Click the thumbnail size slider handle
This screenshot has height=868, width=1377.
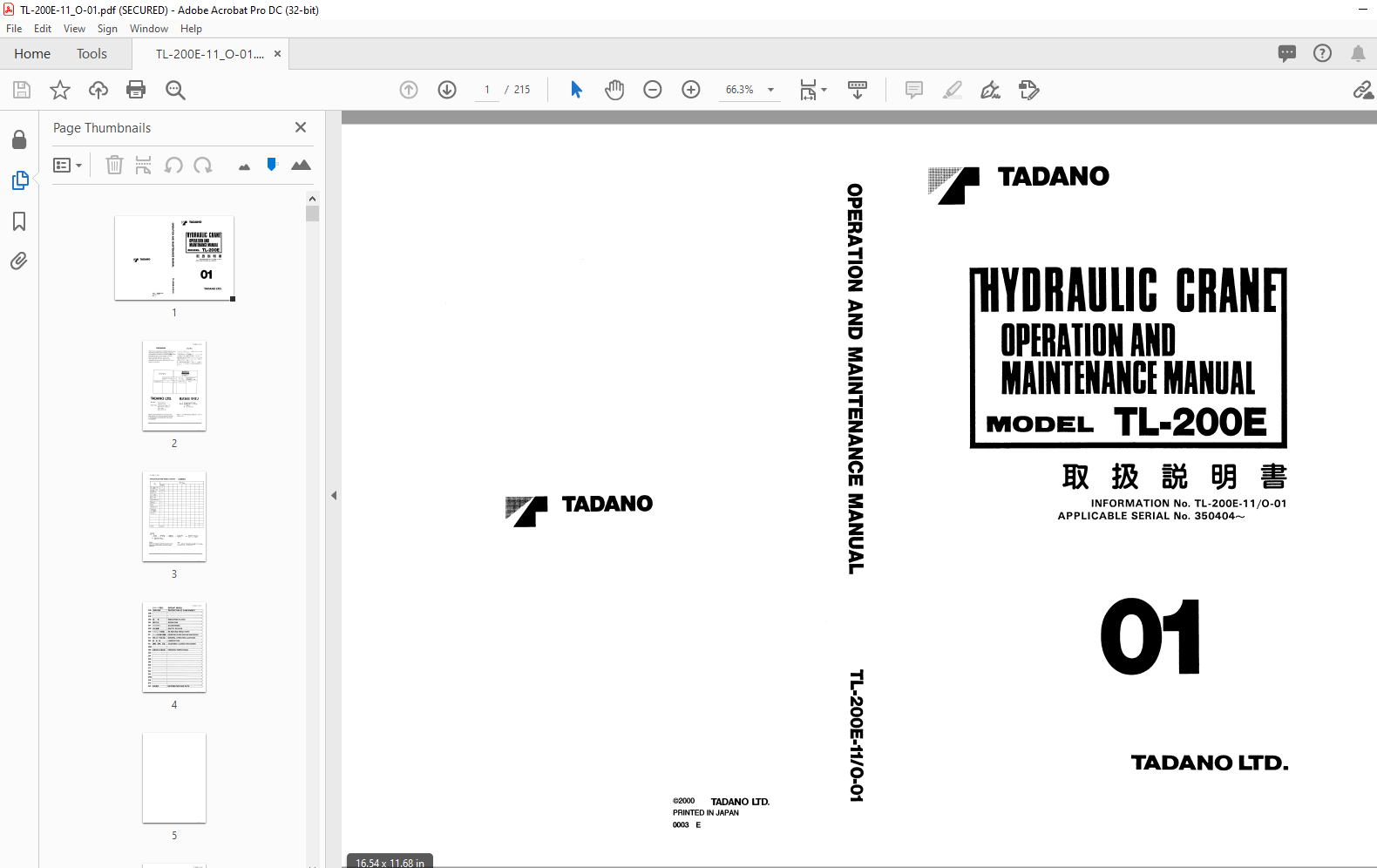[272, 164]
